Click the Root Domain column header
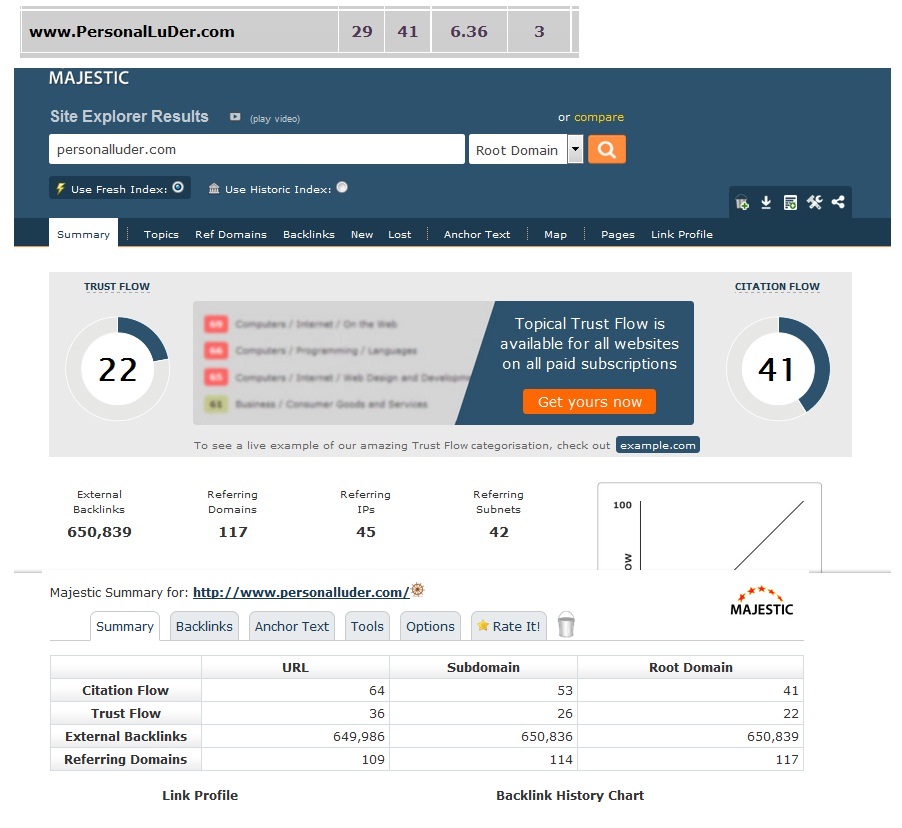This screenshot has width=902, height=828. click(690, 667)
